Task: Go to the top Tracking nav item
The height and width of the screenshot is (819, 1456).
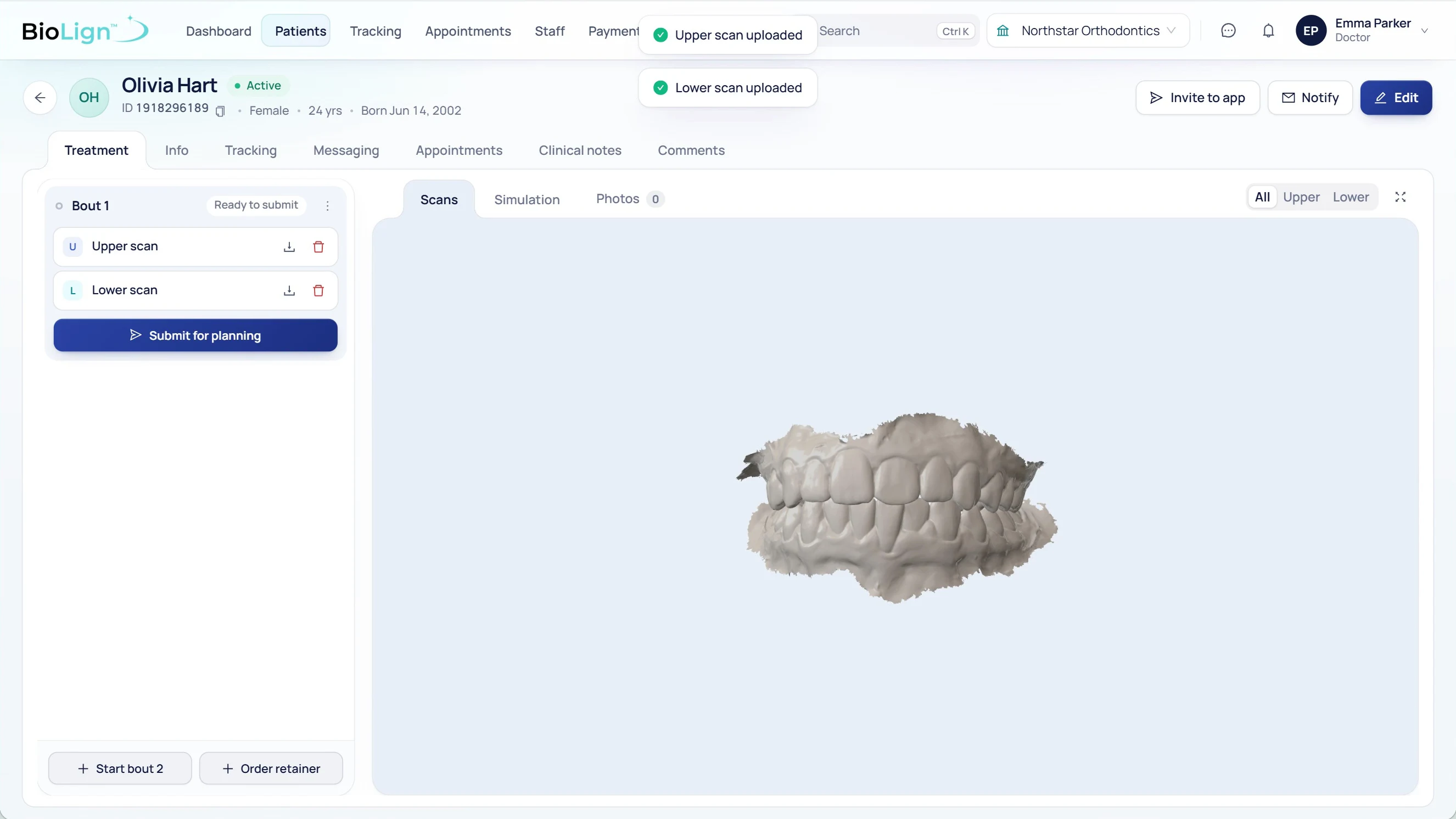Action: coord(376,31)
